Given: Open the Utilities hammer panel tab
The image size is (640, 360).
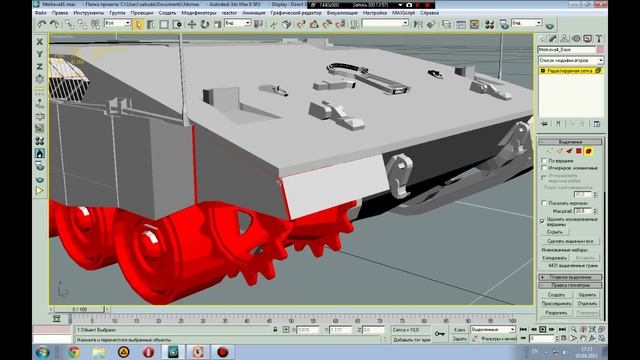Looking at the screenshot, I should pos(599,38).
